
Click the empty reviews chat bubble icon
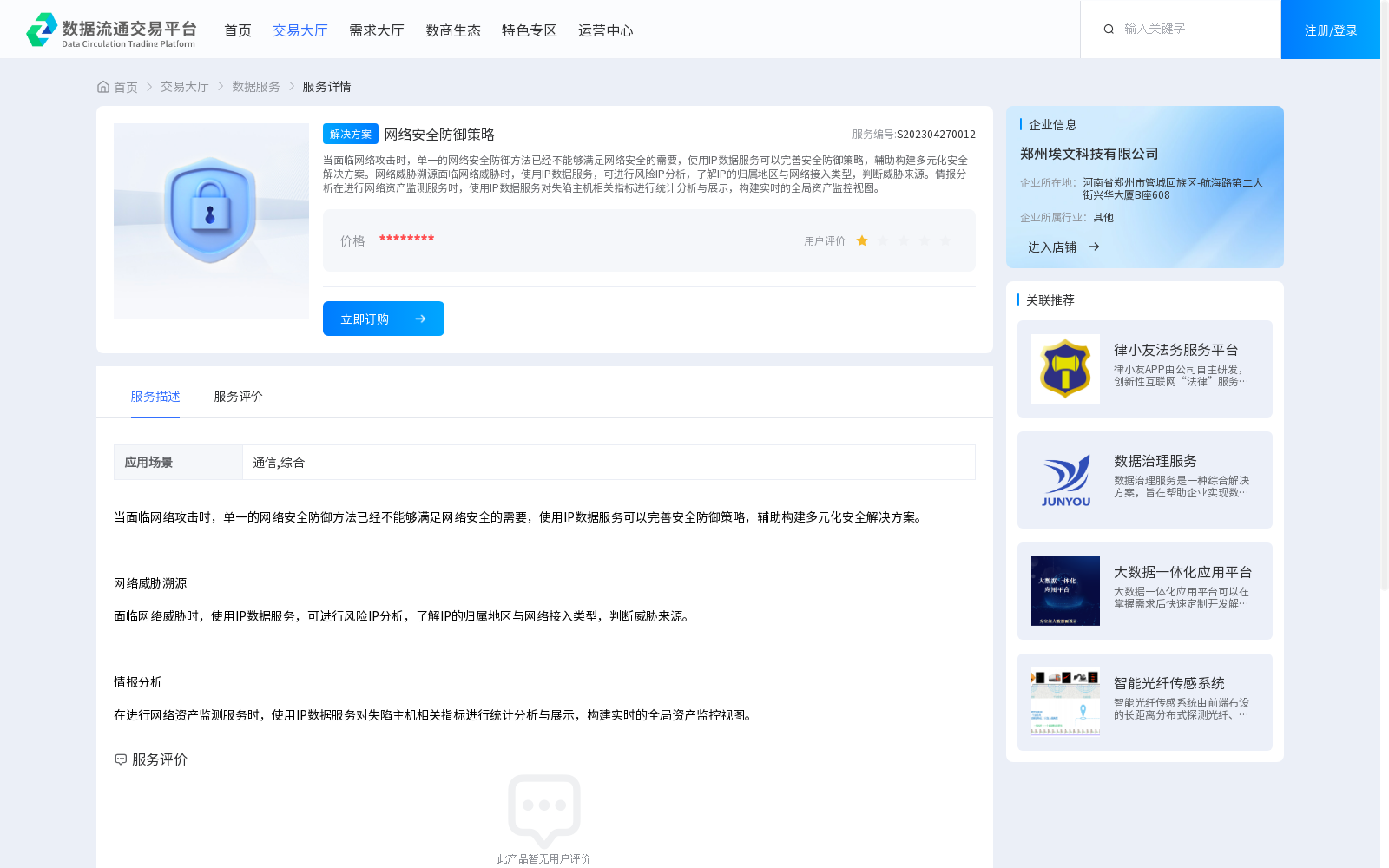544,811
